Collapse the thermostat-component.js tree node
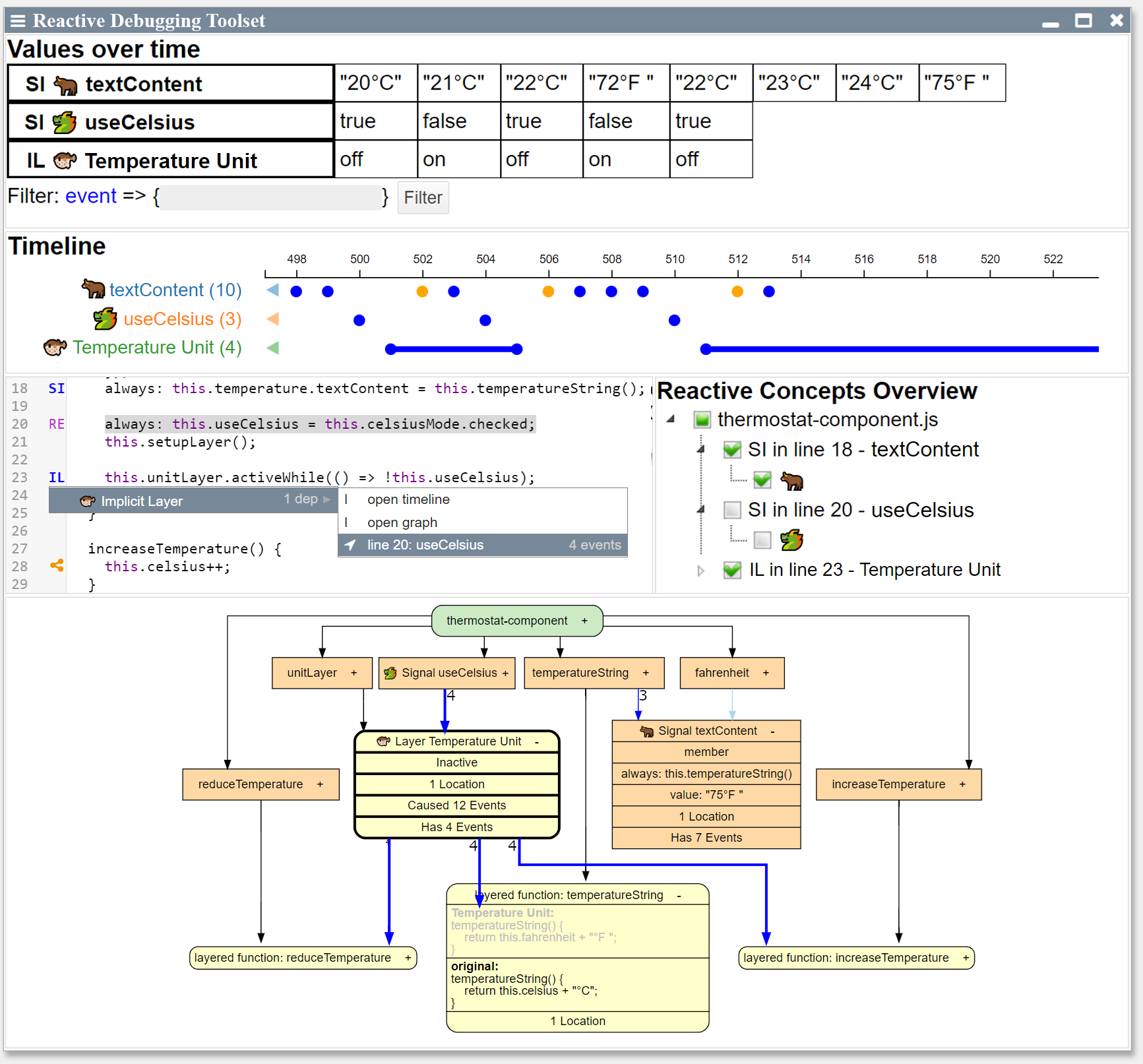The image size is (1143, 1064). [x=671, y=420]
